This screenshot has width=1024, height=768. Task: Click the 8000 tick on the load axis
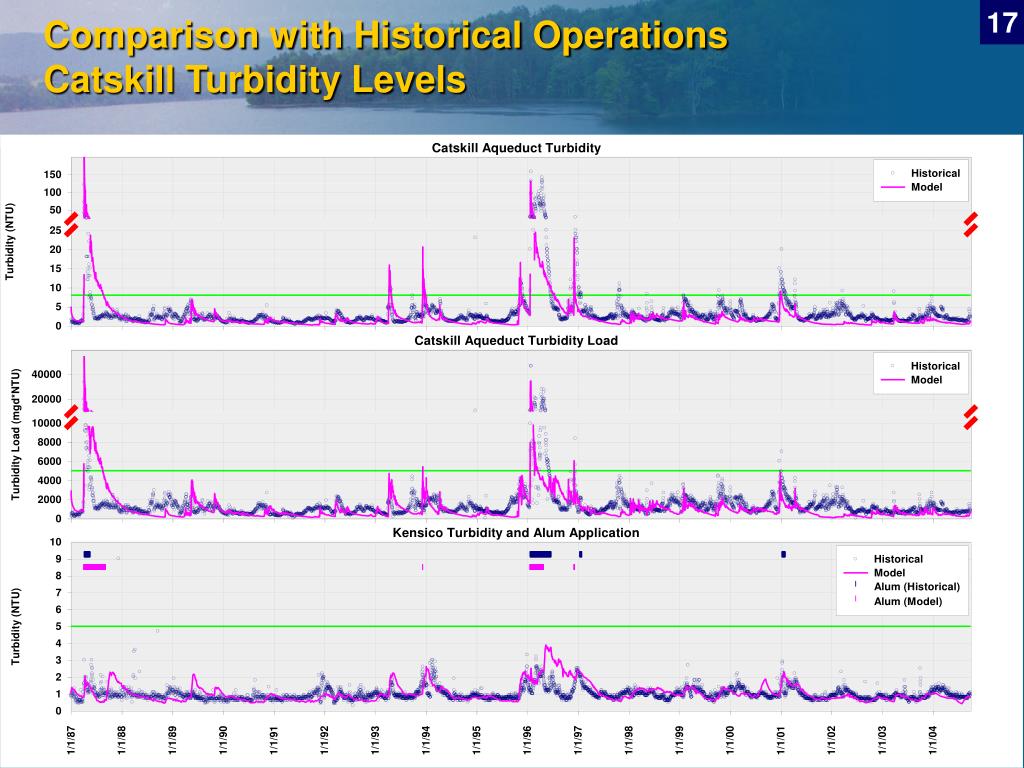(50, 442)
